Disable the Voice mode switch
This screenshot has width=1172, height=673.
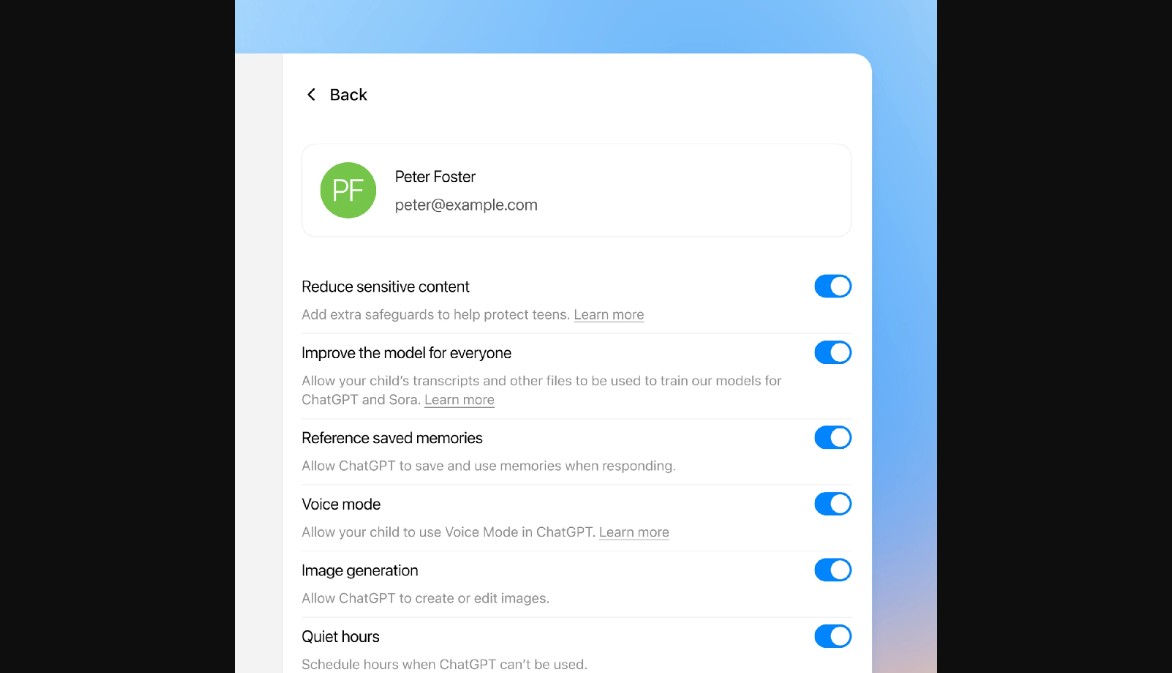coord(833,504)
